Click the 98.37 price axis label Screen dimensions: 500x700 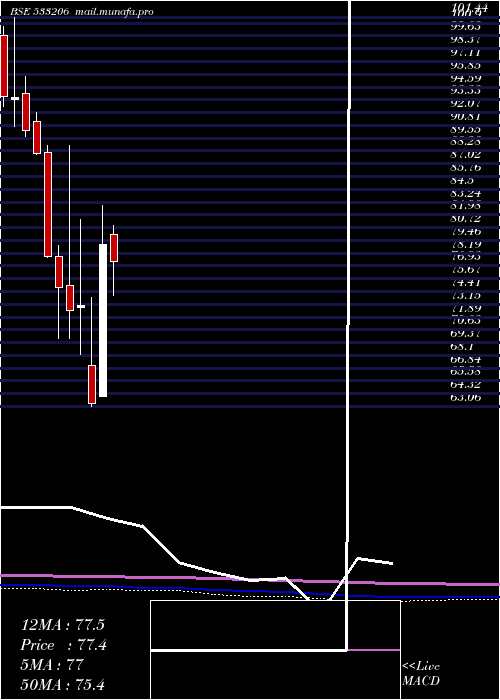click(x=466, y=40)
